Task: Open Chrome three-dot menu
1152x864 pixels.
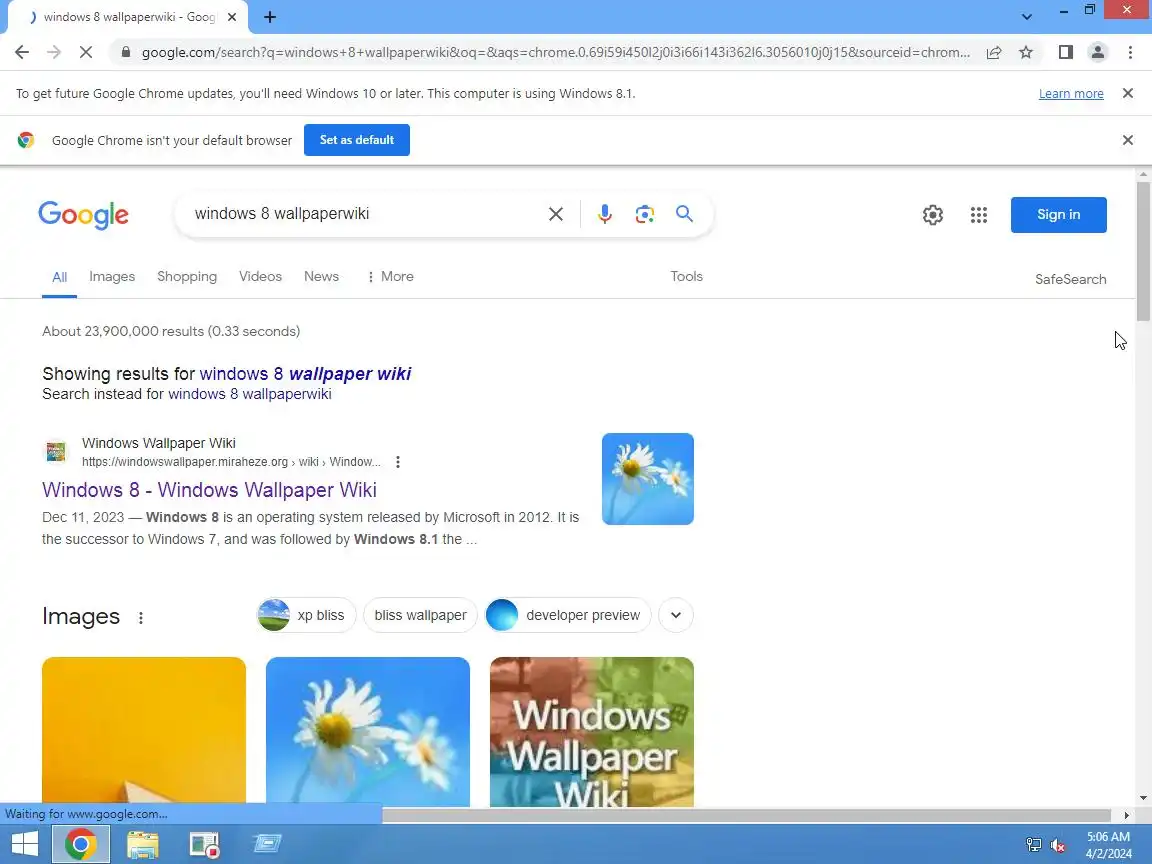Action: click(x=1130, y=52)
